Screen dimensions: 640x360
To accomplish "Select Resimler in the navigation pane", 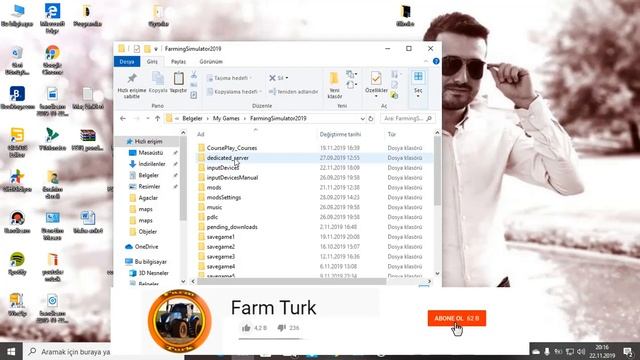I will [x=149, y=187].
